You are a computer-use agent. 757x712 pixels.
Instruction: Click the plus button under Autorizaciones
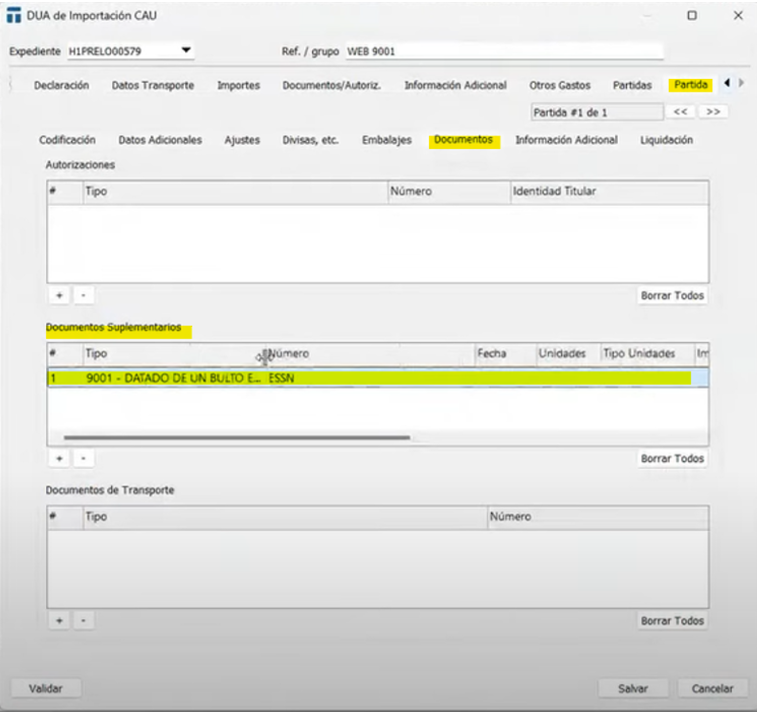click(x=58, y=295)
